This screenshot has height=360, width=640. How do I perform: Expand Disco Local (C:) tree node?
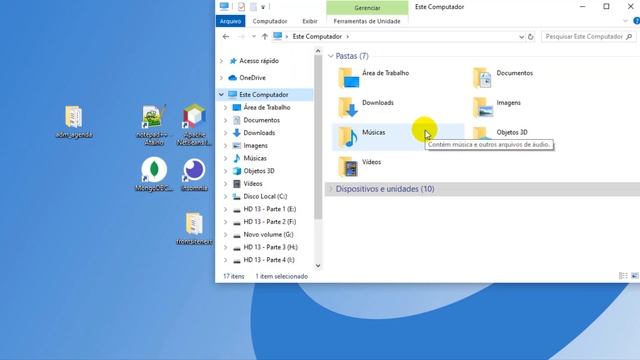(x=226, y=196)
